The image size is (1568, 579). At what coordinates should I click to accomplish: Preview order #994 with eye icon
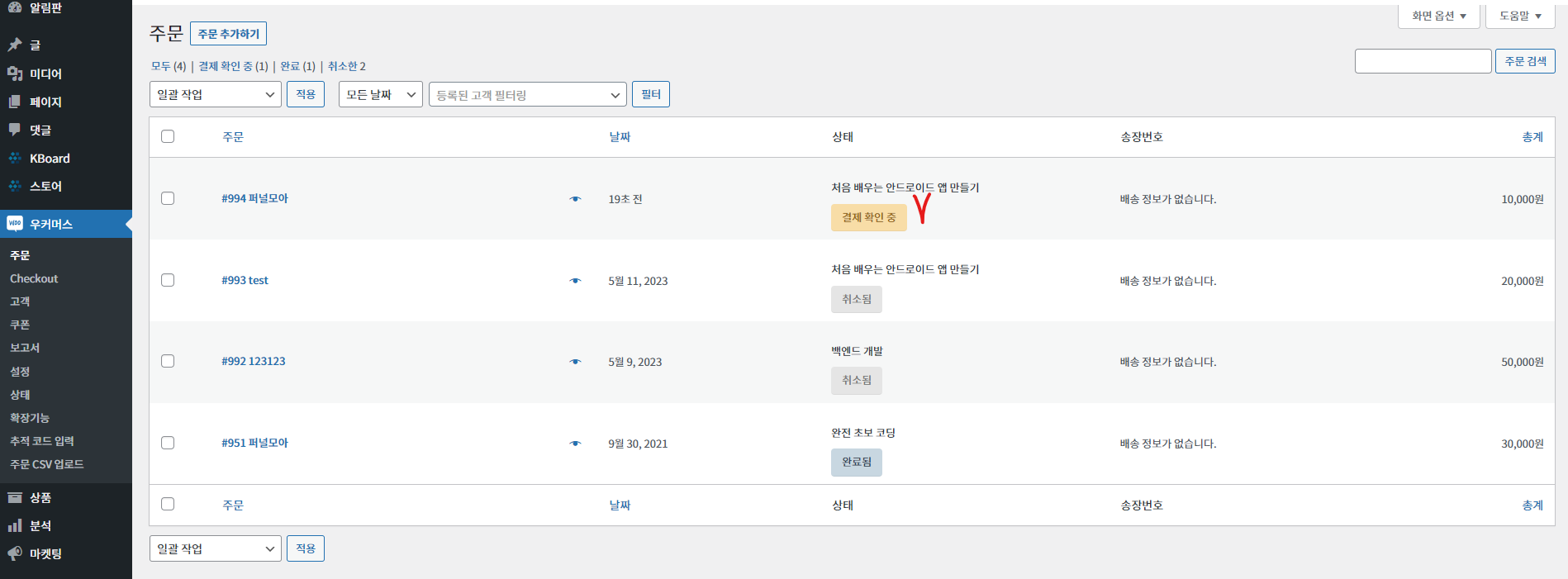point(575,199)
